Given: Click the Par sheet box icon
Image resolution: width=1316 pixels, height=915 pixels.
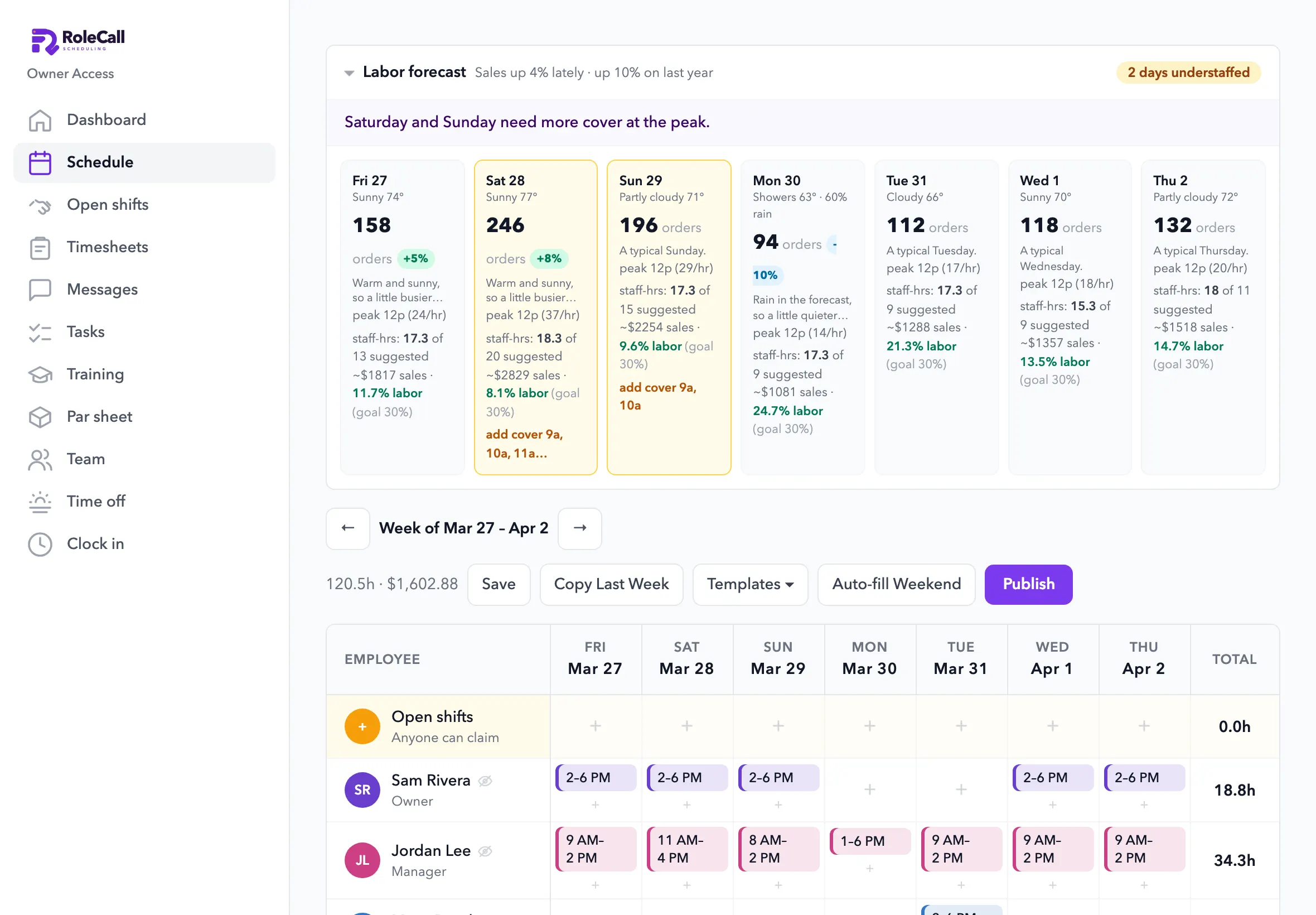Looking at the screenshot, I should pyautogui.click(x=40, y=417).
